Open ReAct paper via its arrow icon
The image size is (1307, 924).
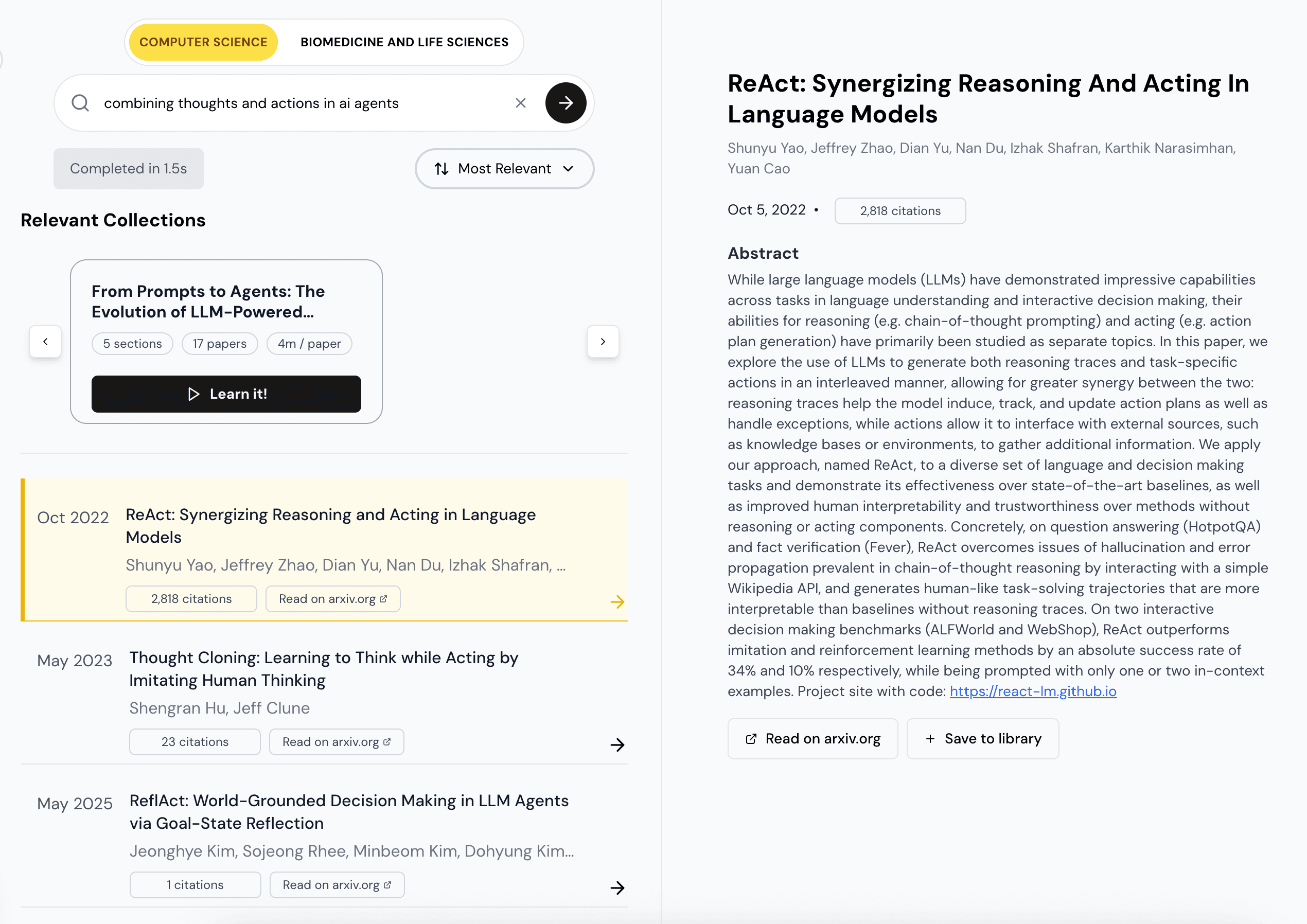617,602
